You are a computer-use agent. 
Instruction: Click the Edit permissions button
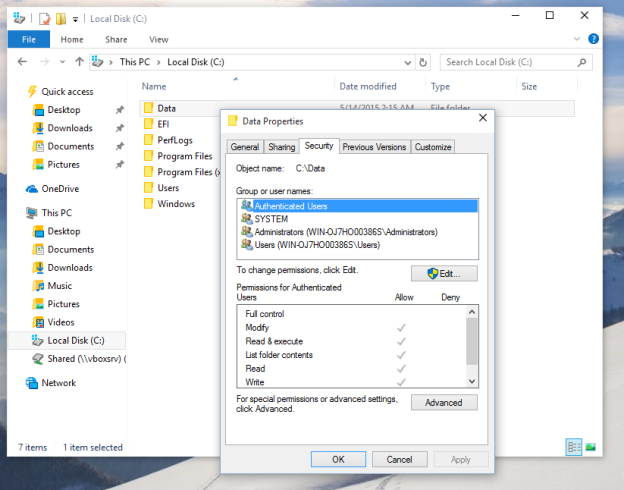click(444, 273)
